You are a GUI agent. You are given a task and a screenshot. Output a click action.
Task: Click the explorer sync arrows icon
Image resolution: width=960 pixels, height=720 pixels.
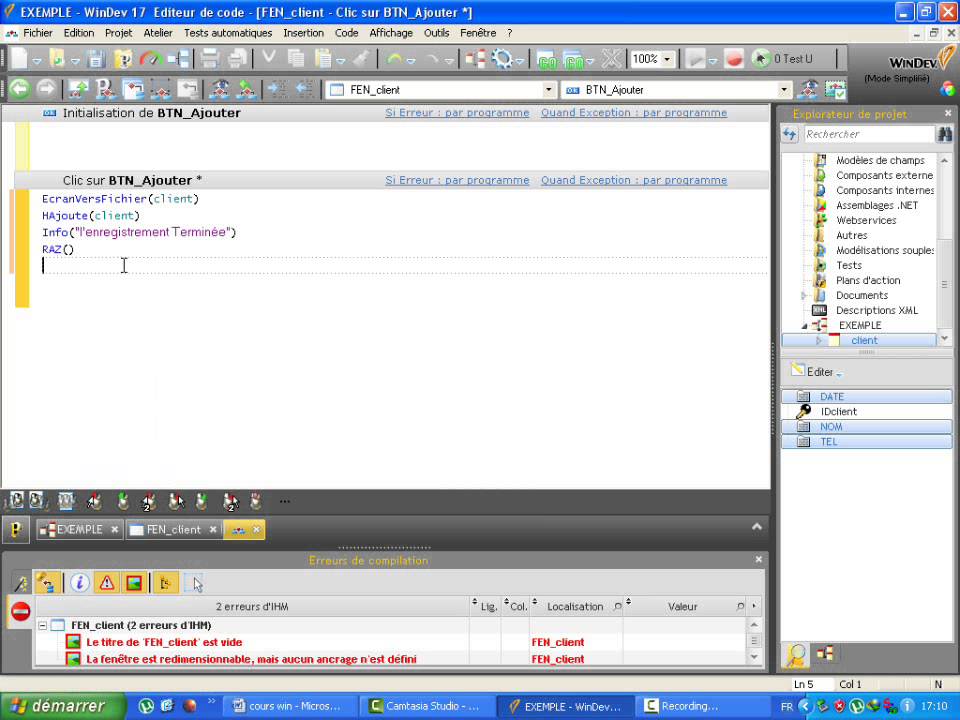[790, 134]
